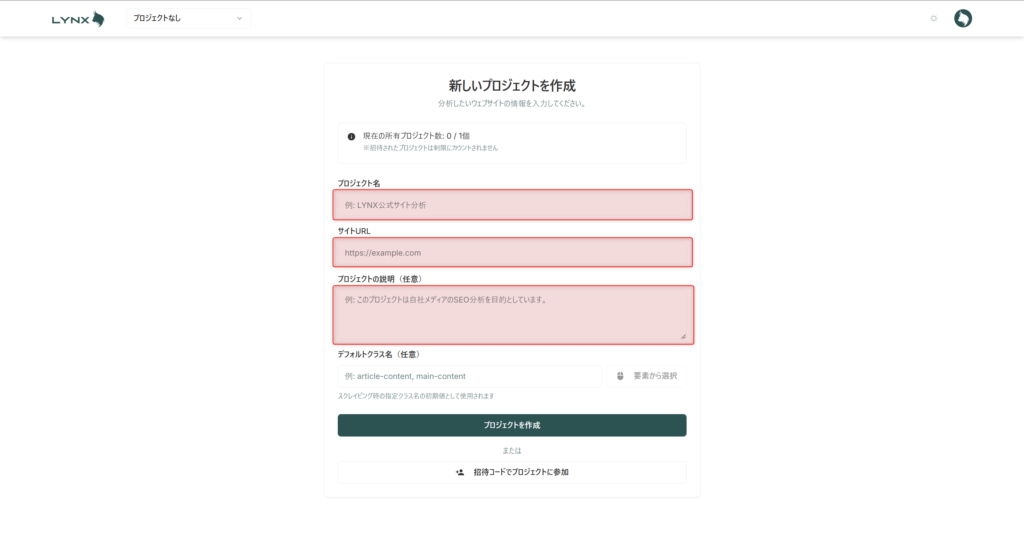Focus the プロジェクト名 input field
The height and width of the screenshot is (535, 1024).
[x=512, y=205]
